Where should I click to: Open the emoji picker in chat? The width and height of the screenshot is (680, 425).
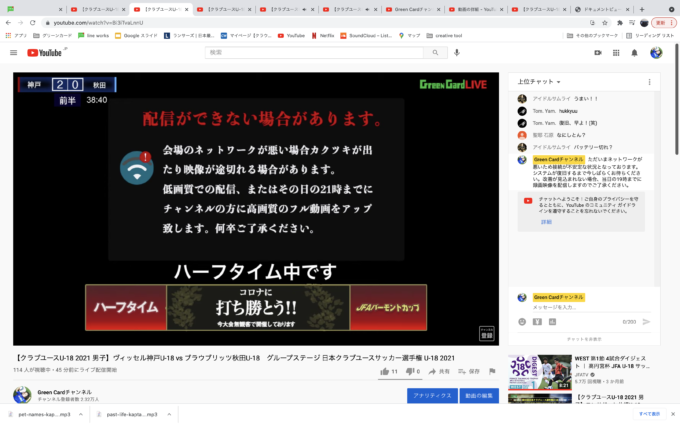[x=522, y=322]
